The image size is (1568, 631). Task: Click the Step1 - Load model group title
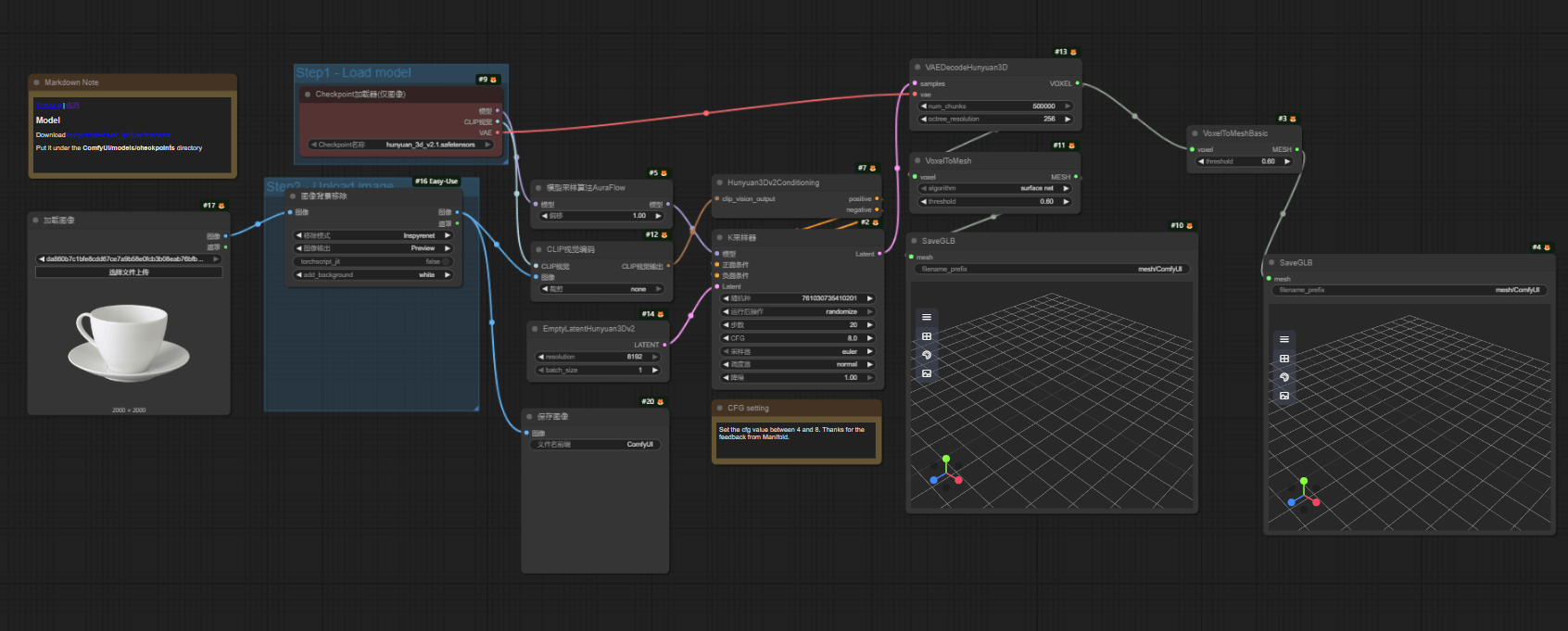(x=353, y=72)
